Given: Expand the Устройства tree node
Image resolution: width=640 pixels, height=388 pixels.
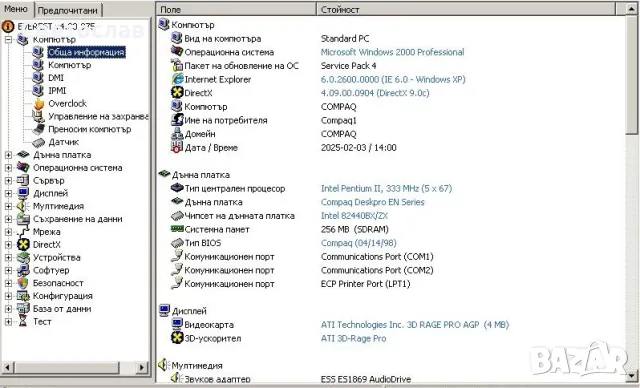Looking at the screenshot, I should click(x=8, y=257).
